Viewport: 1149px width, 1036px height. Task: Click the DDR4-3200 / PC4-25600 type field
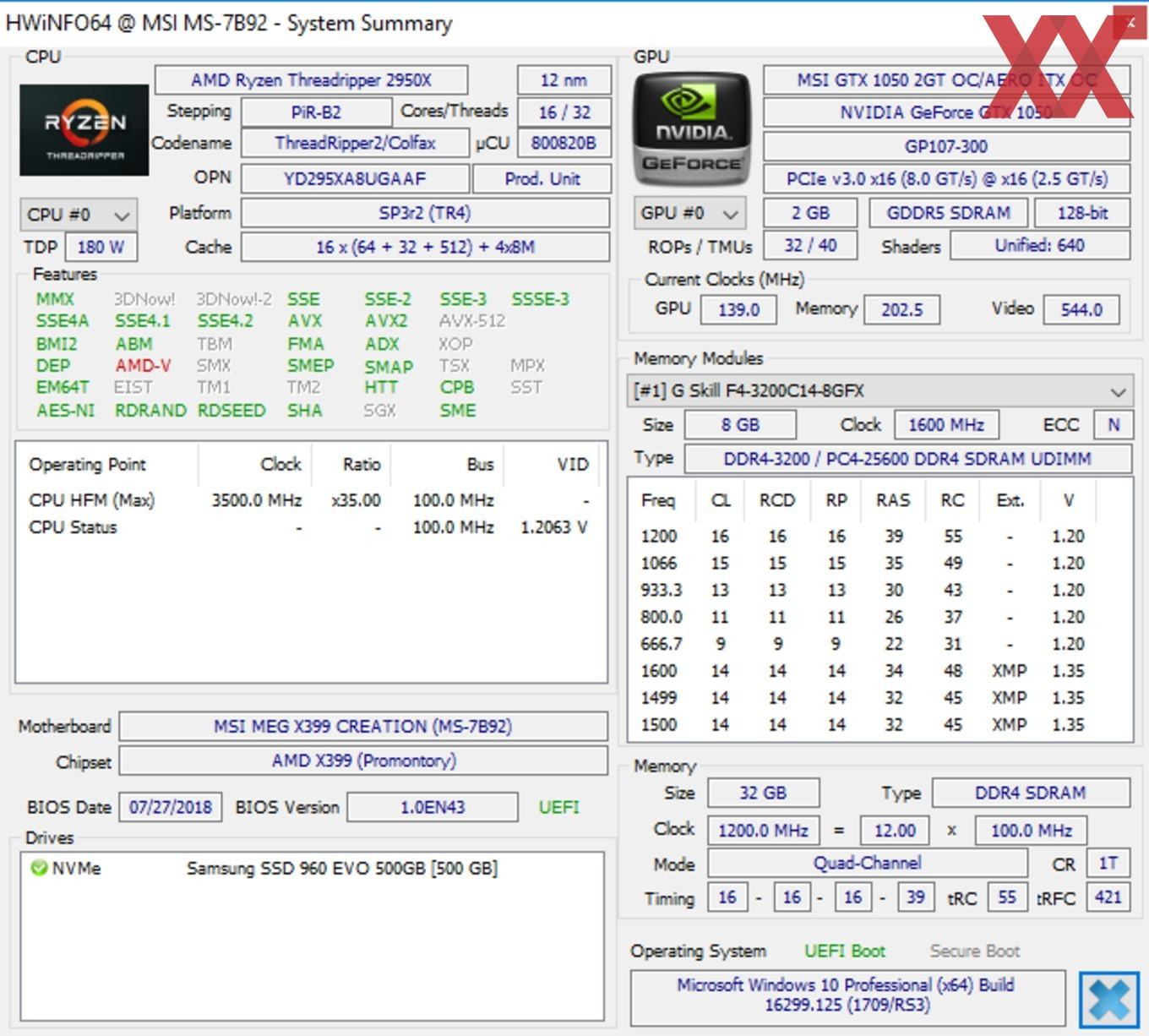coord(907,459)
